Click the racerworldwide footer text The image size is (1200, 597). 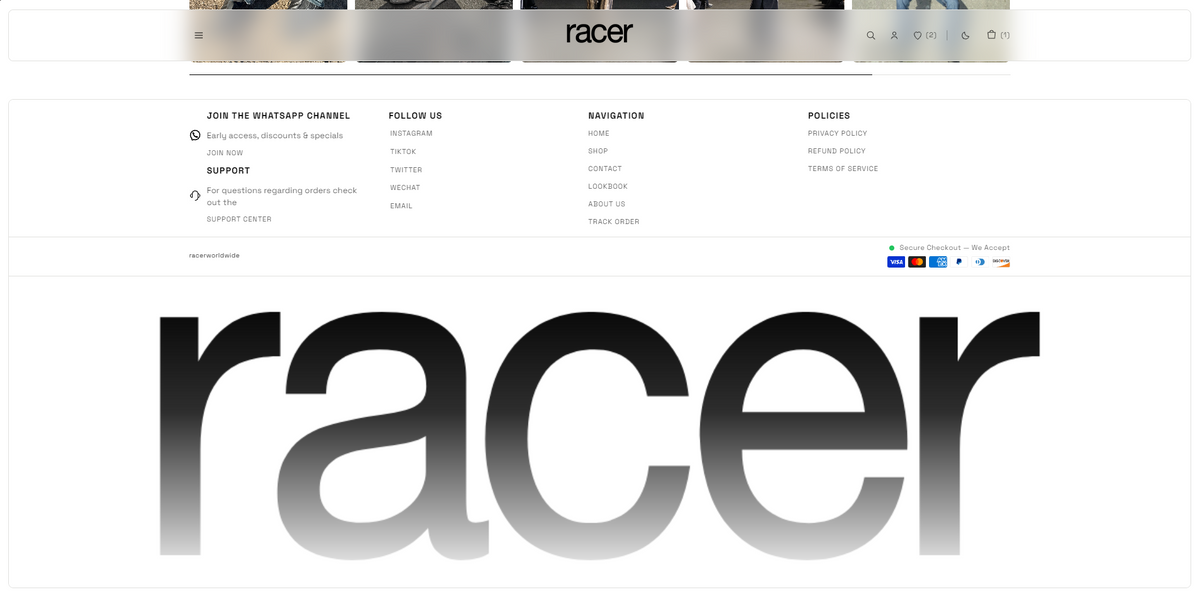pyautogui.click(x=214, y=255)
